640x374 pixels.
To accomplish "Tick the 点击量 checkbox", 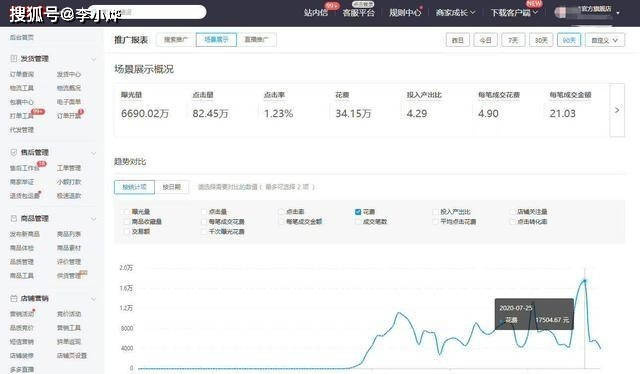I will 204,212.
